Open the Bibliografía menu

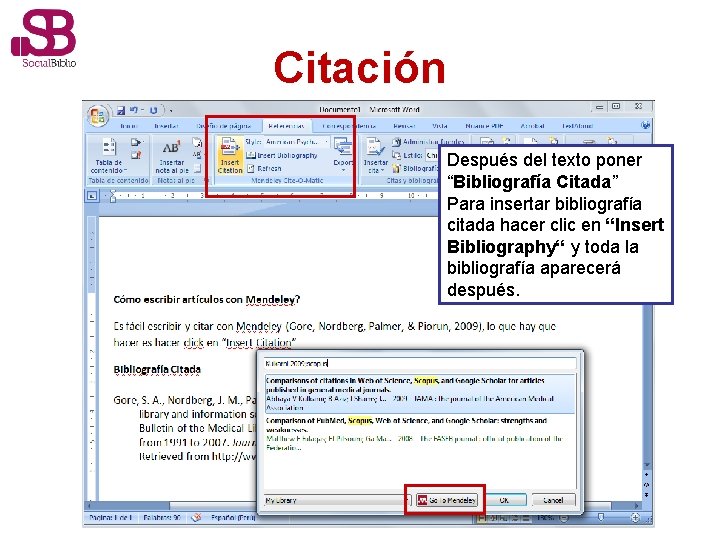pos(416,169)
